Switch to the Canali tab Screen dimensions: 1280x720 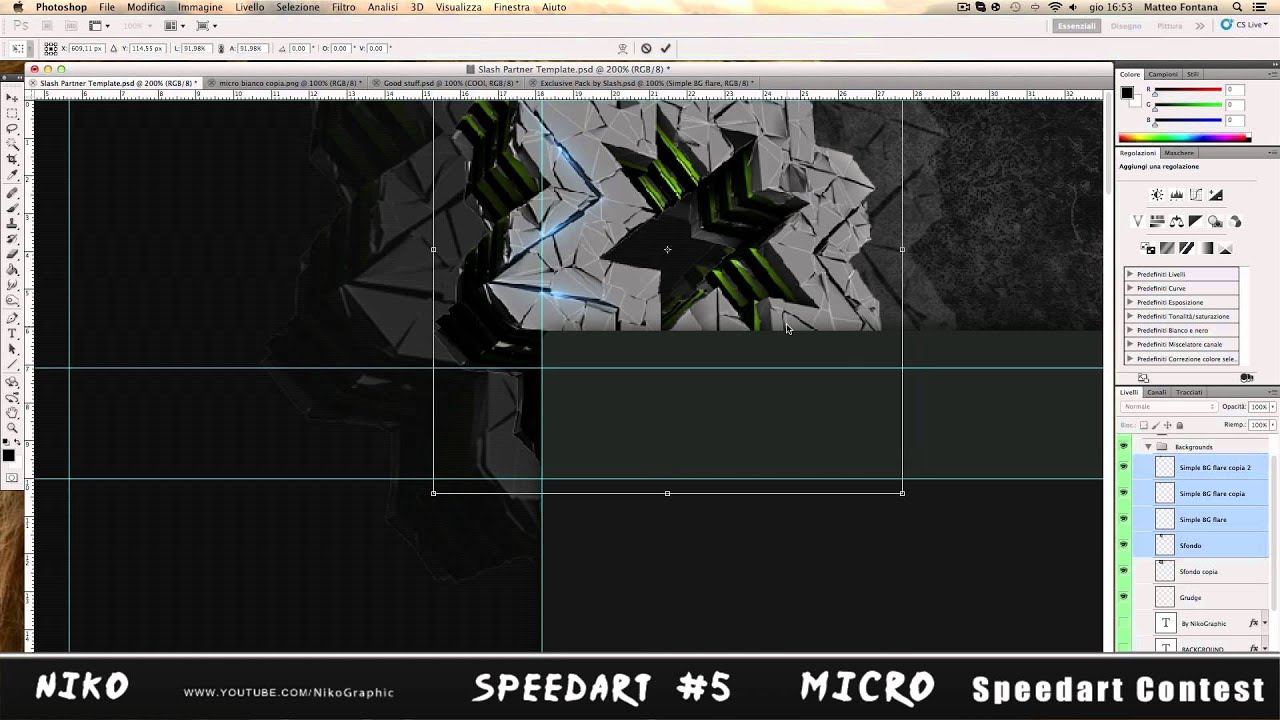click(1158, 392)
